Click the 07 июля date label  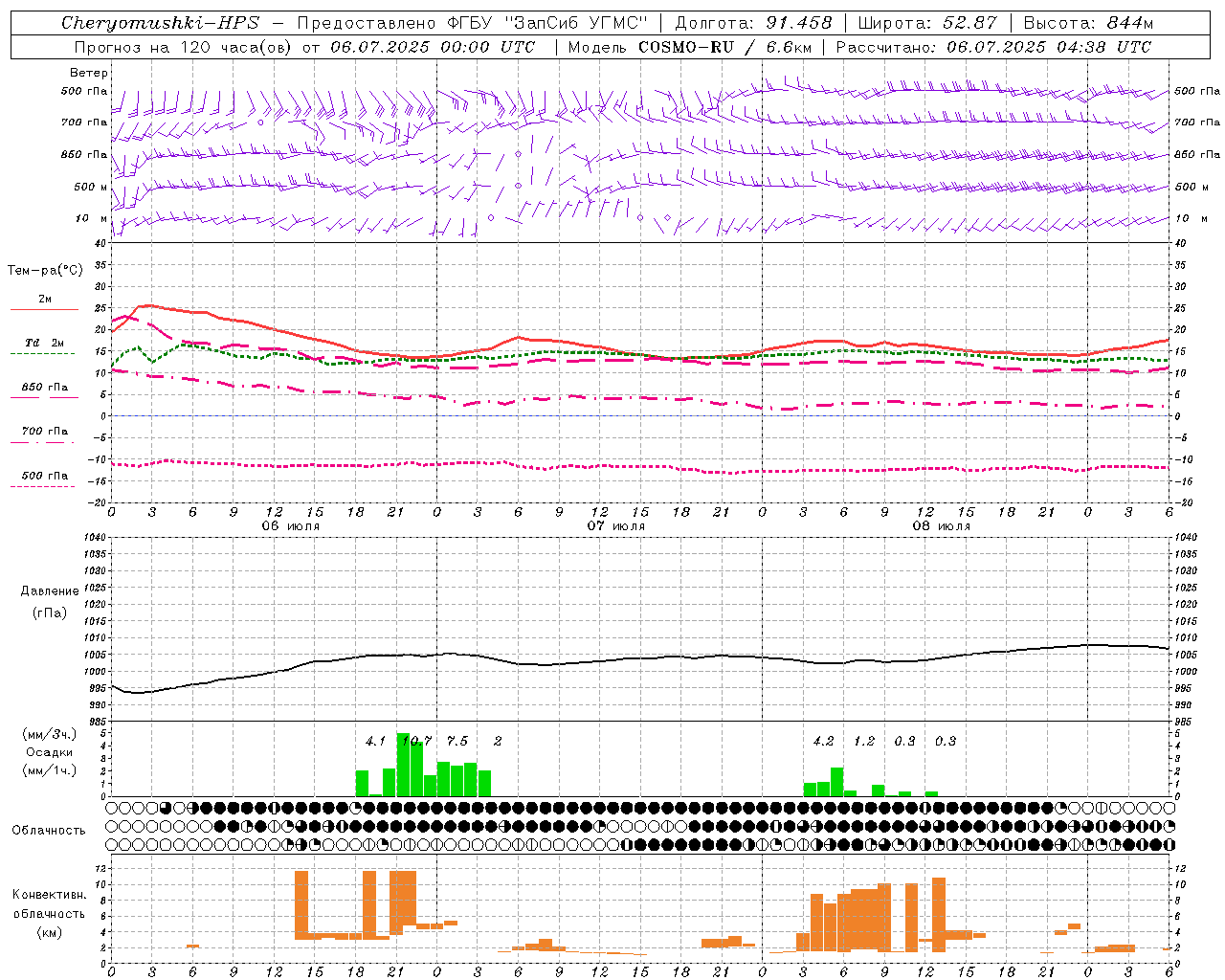[x=616, y=526]
